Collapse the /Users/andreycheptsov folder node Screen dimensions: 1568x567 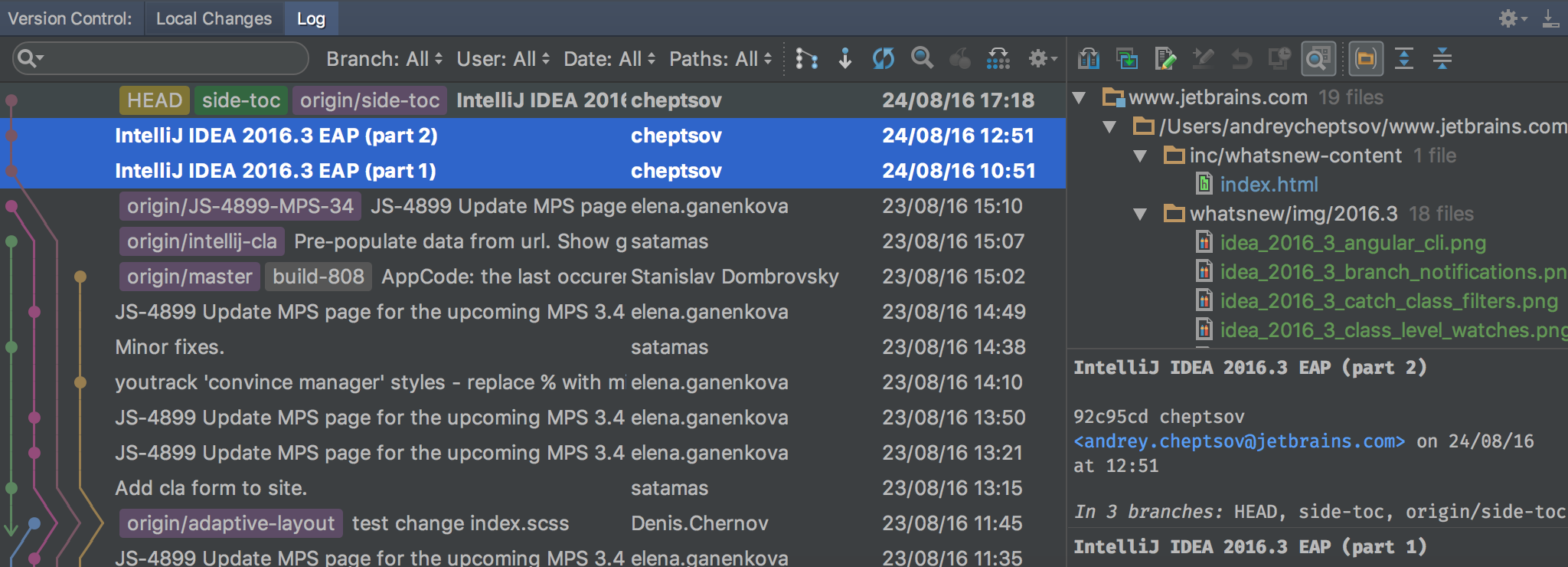tap(1109, 127)
